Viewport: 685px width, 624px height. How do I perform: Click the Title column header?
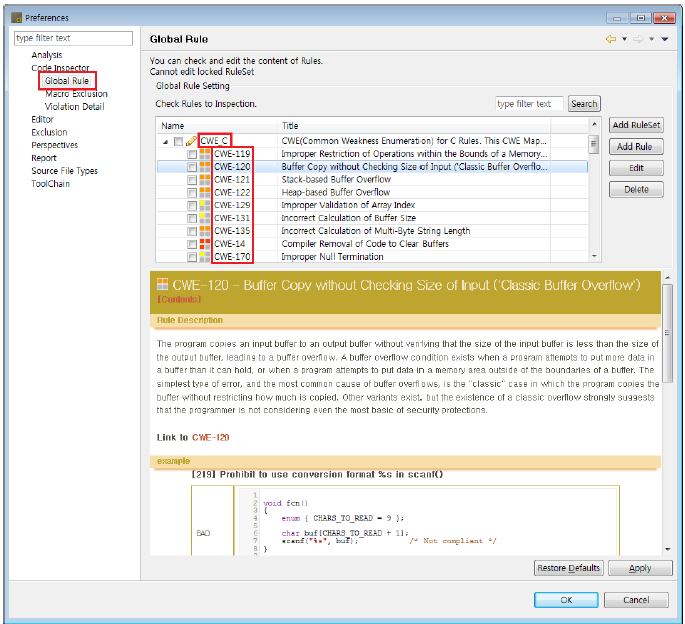pos(414,126)
